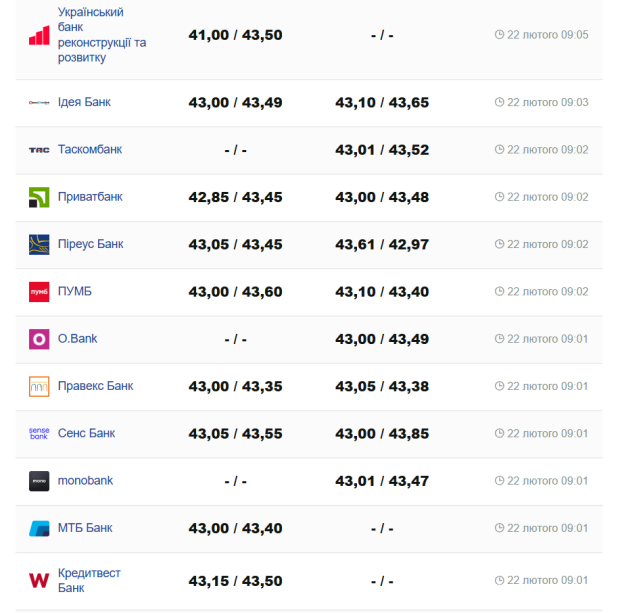
Task: Click the red ПУМБ logo icon
Action: tap(39, 292)
